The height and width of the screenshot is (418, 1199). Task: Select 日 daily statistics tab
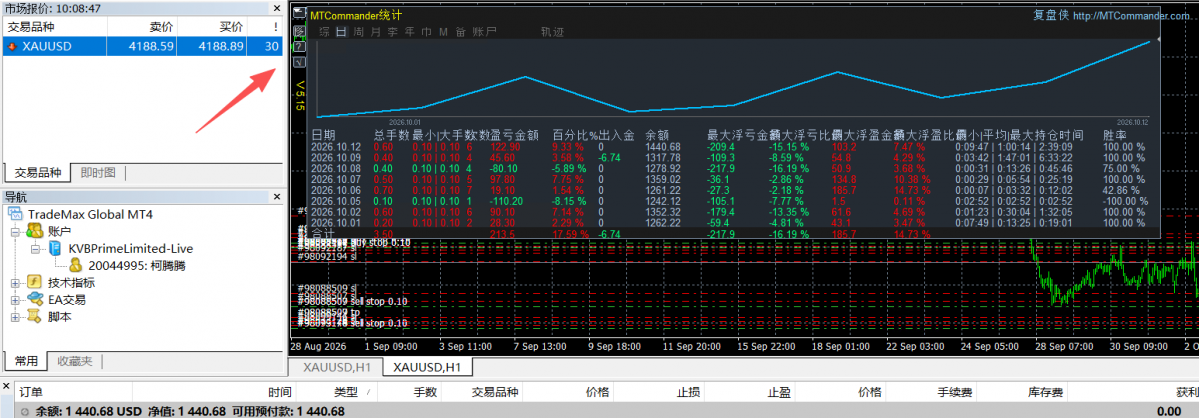[x=341, y=32]
